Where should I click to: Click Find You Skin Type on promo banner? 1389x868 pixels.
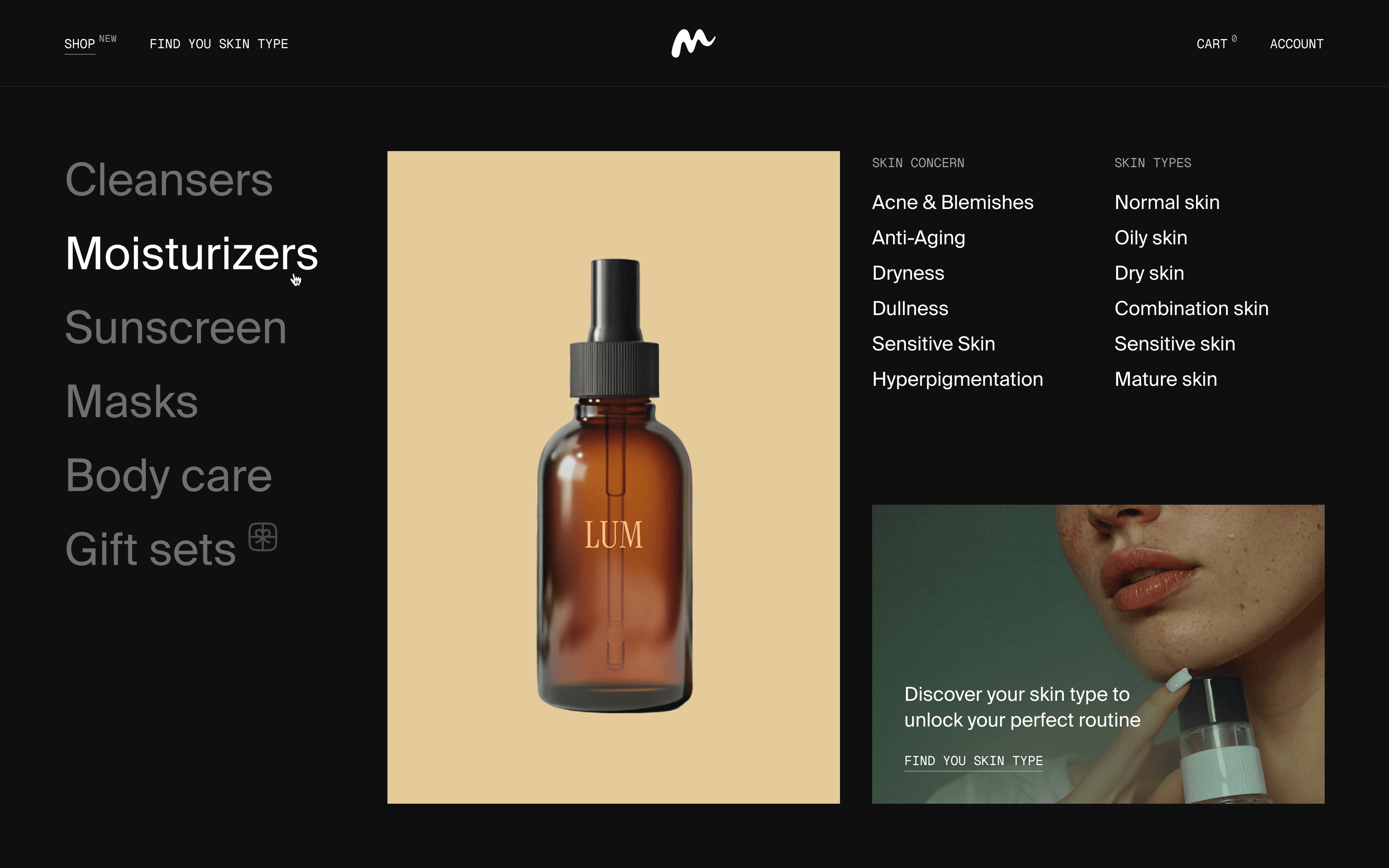(973, 761)
